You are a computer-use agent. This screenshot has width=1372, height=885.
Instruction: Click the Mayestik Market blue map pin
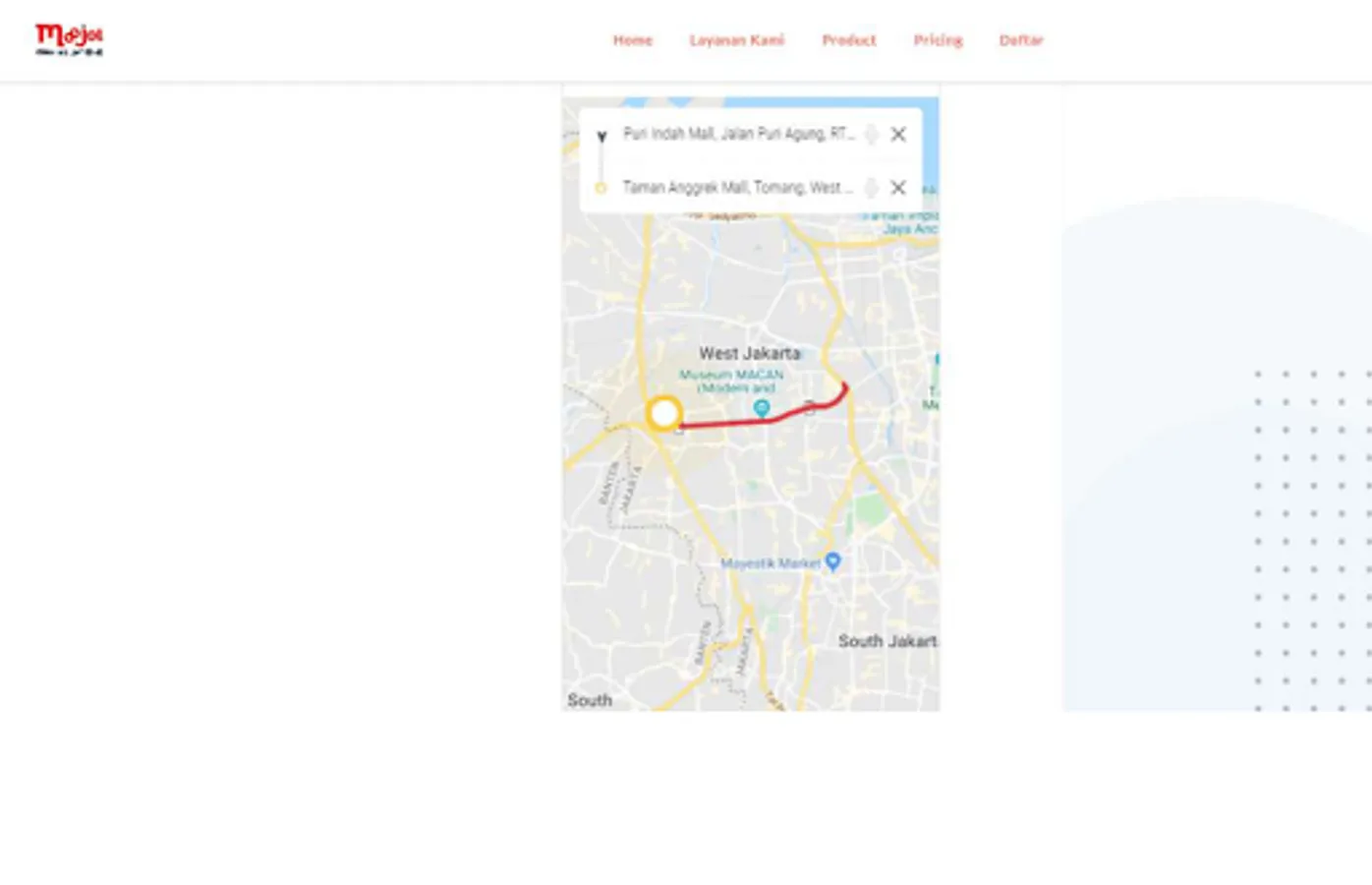pos(833,560)
